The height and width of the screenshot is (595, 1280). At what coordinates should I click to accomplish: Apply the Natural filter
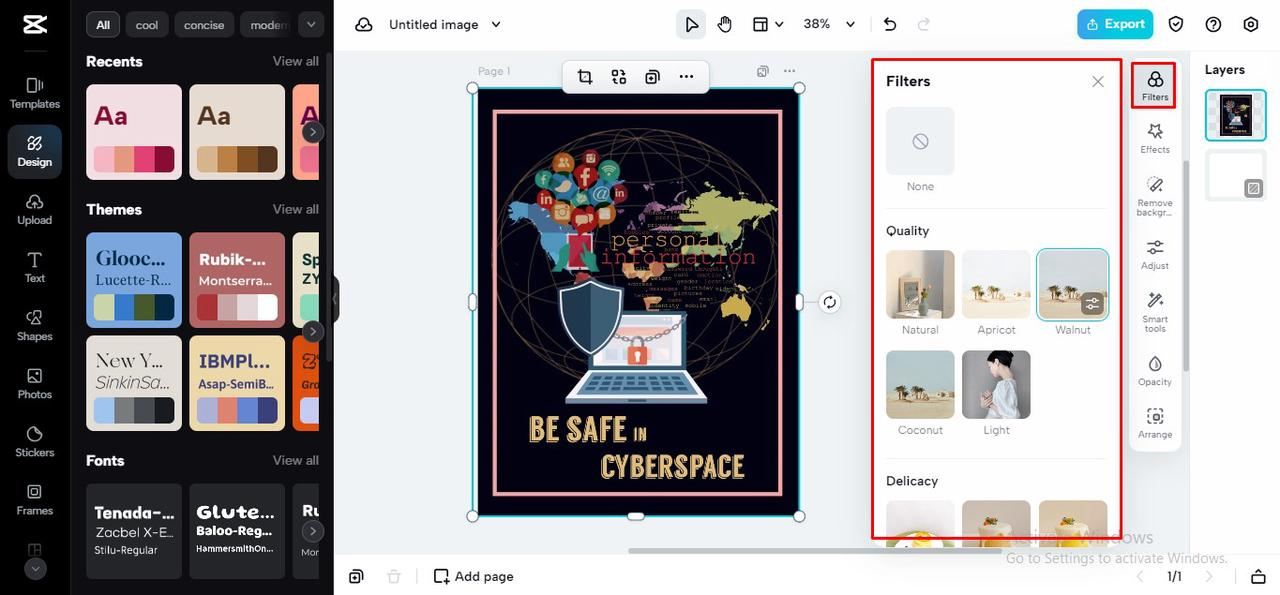[x=920, y=284]
